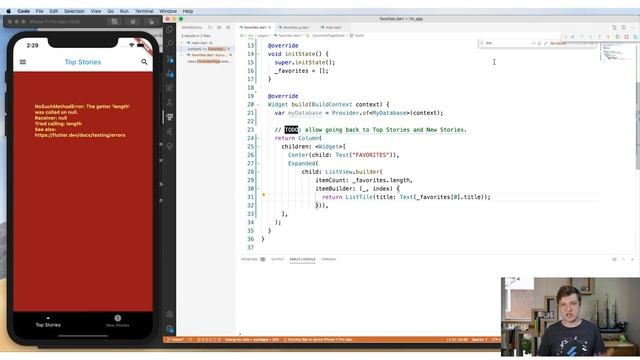Open the PROBLEMS panel tab
This screenshot has height=360, width=640.
point(253,259)
